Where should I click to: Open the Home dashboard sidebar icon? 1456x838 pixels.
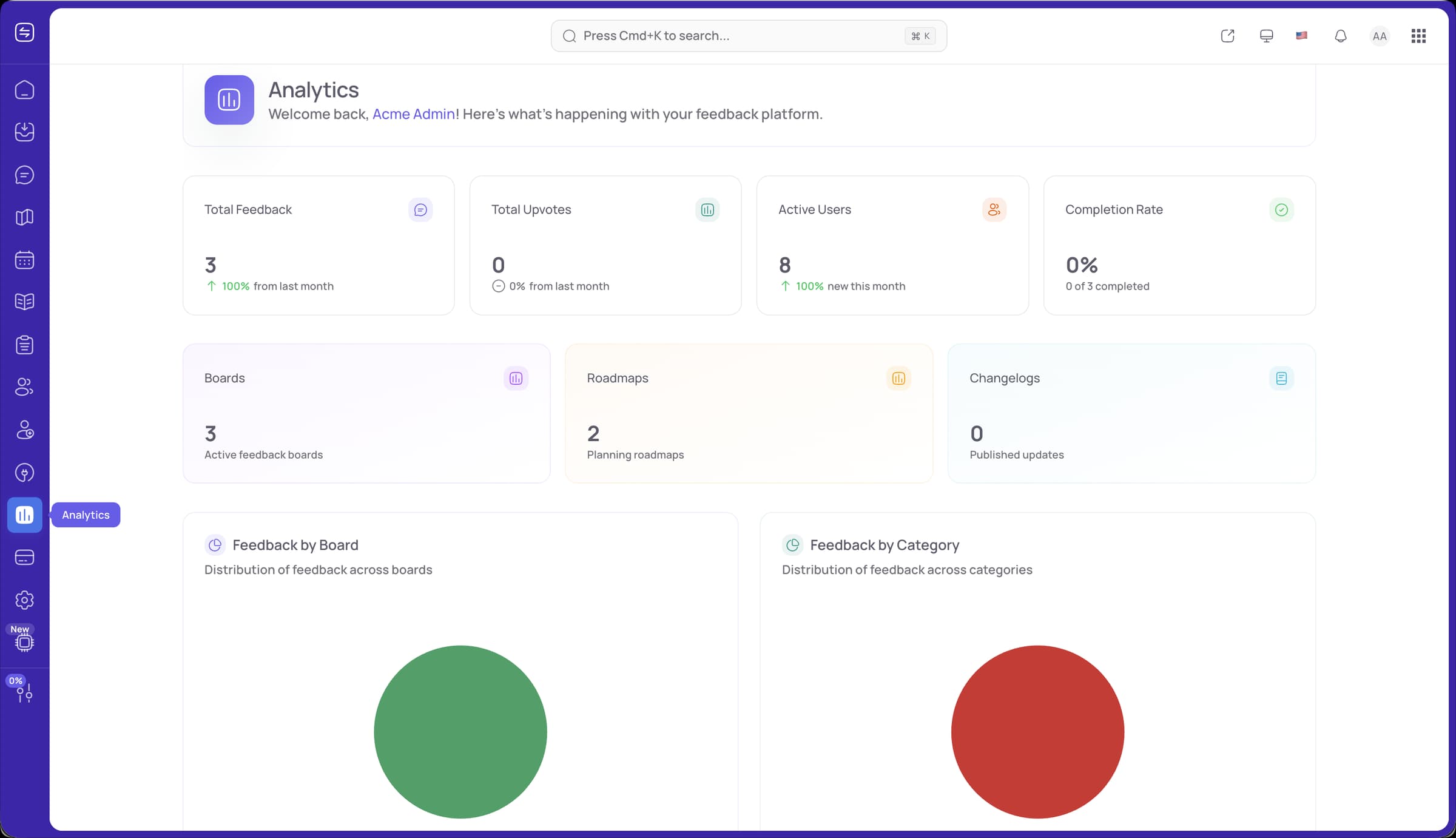24,90
